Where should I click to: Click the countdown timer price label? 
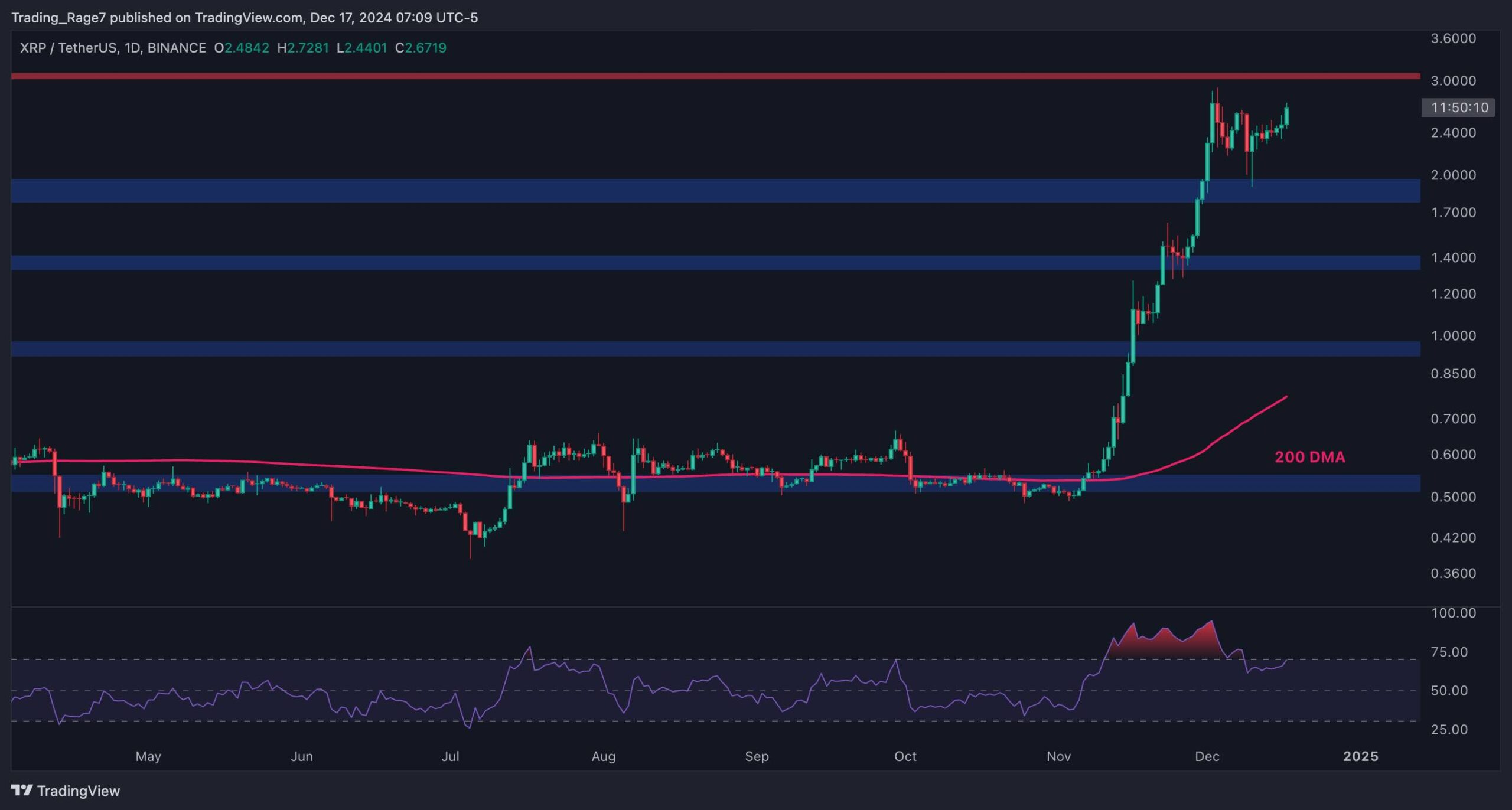coord(1459,107)
